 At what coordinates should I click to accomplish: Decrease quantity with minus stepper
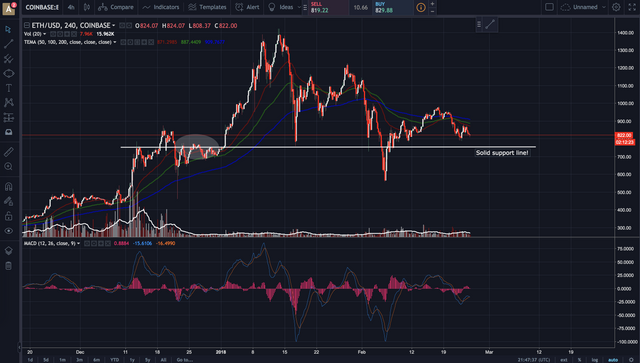(432, 11)
